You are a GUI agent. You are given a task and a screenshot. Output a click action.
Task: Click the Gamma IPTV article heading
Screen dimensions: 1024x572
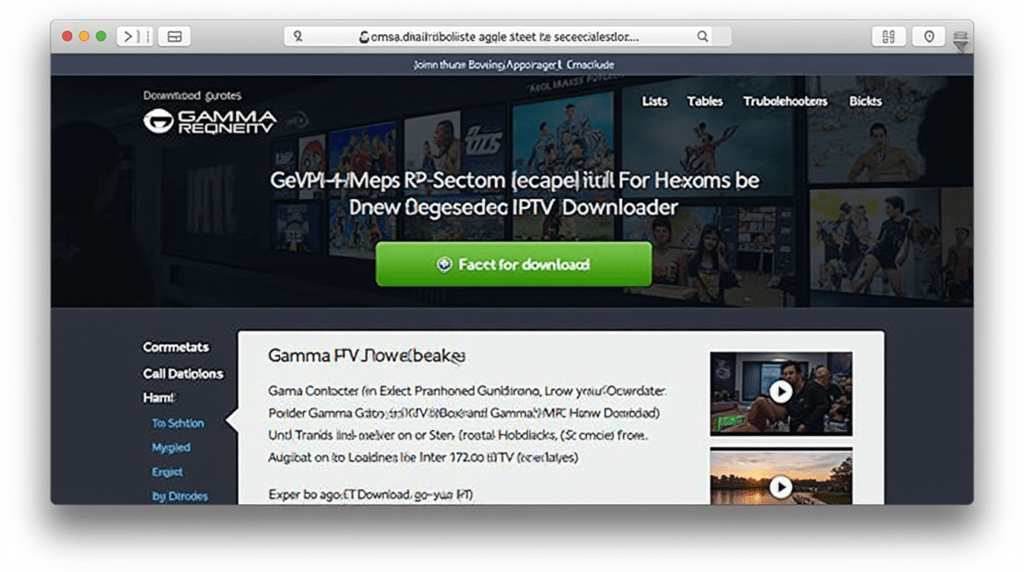tap(366, 356)
